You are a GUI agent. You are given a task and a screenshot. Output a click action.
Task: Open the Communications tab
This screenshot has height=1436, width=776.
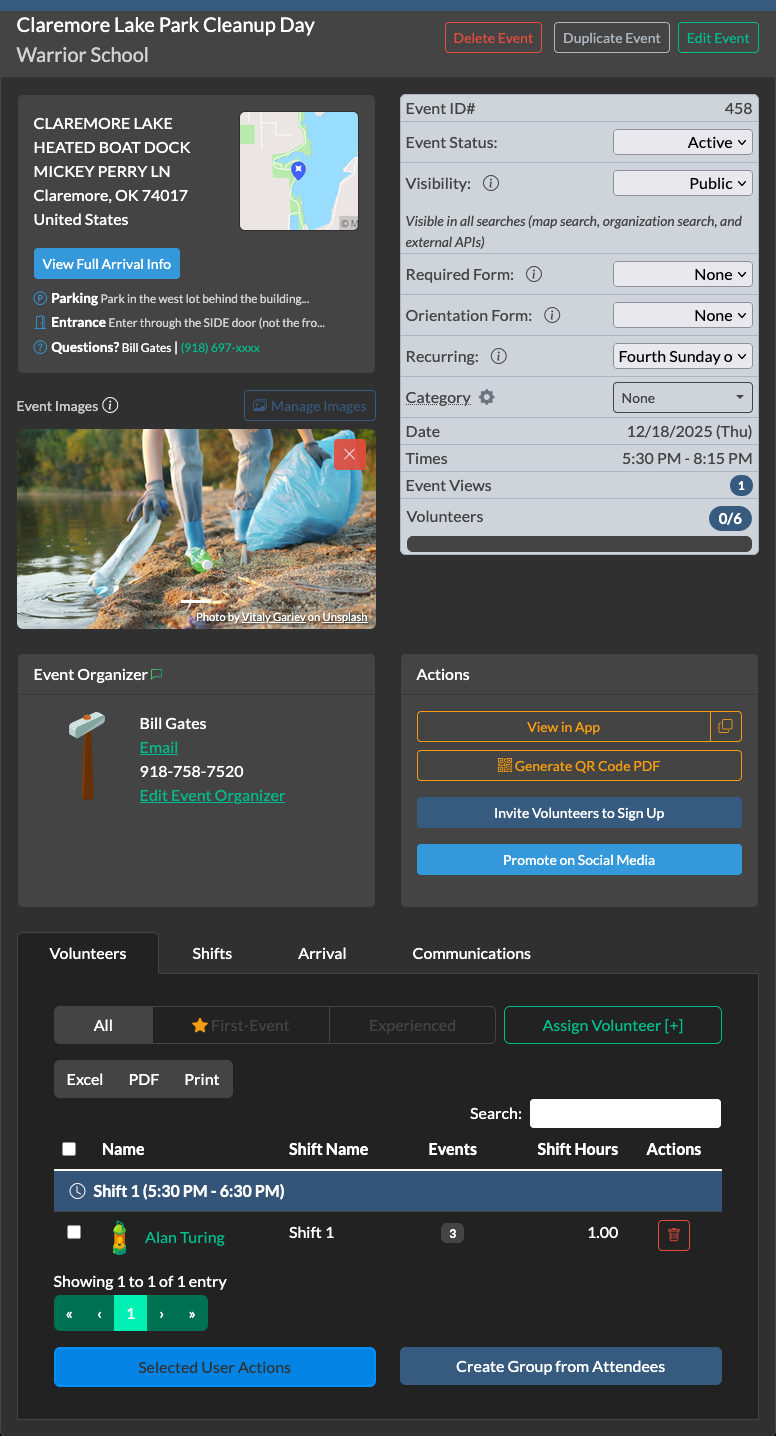[x=471, y=953]
